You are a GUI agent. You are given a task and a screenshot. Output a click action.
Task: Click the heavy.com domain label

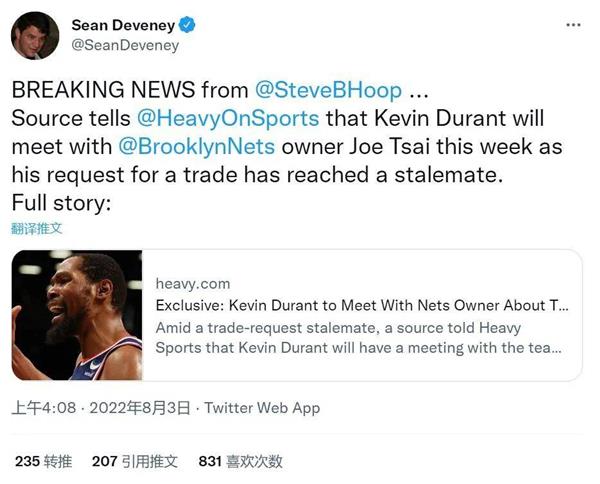pos(193,284)
